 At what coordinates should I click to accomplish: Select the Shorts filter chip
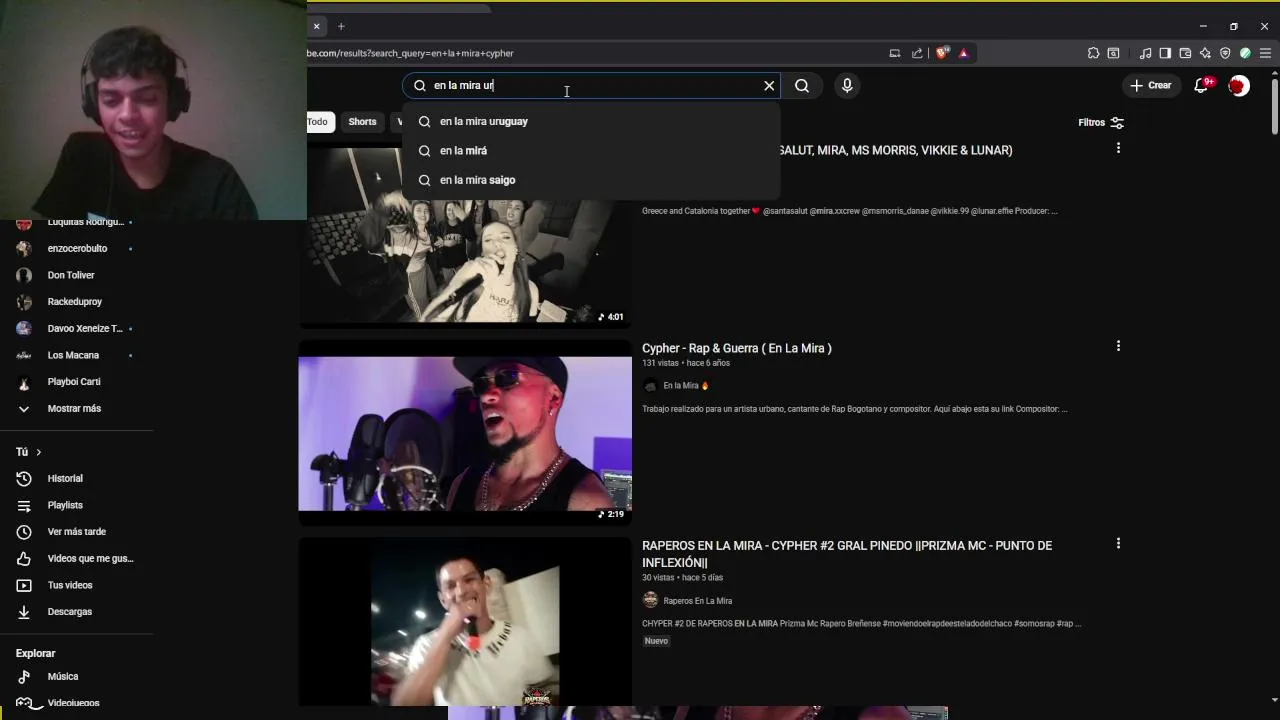(x=362, y=122)
